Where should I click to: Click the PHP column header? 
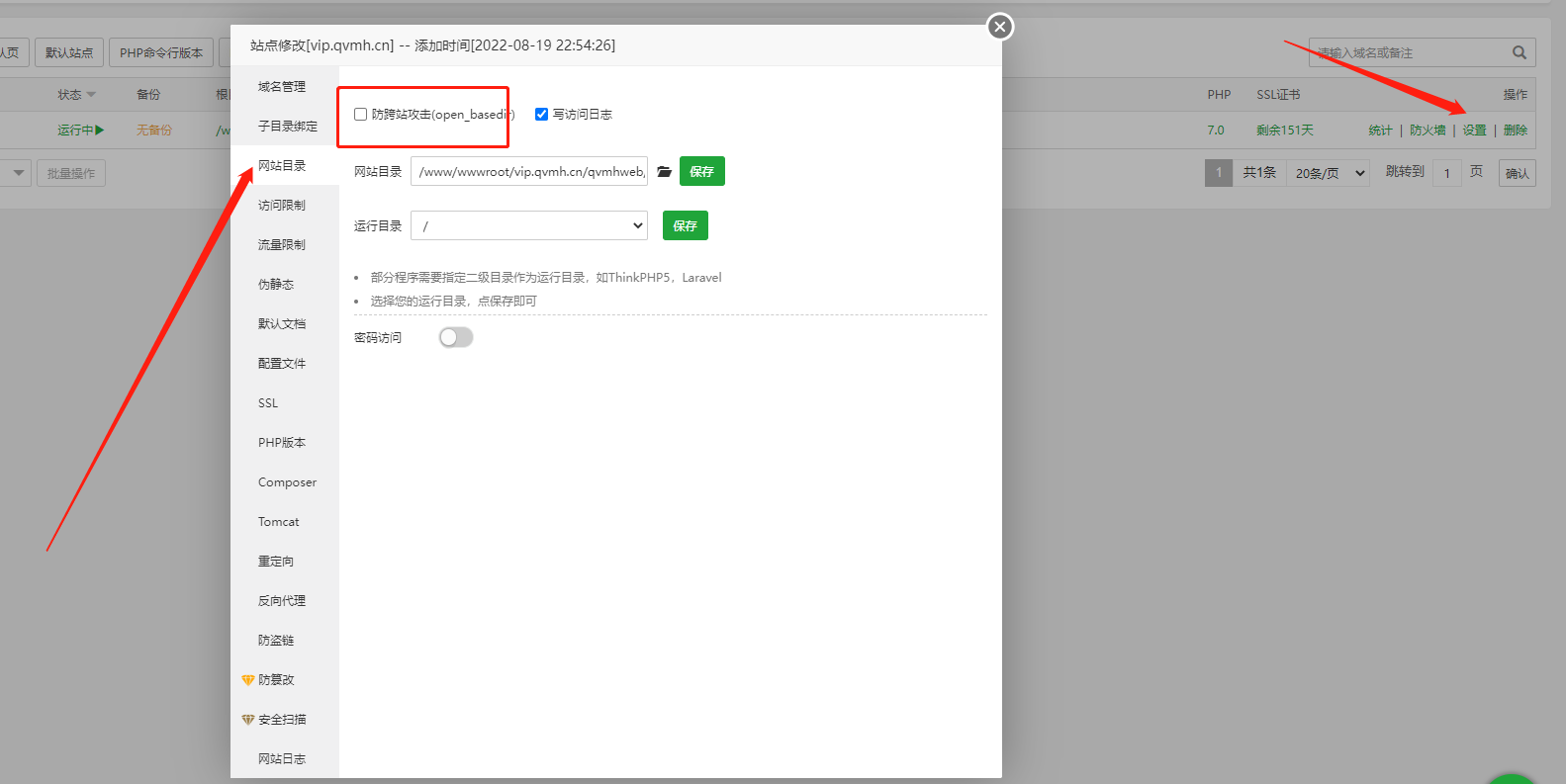1219,95
